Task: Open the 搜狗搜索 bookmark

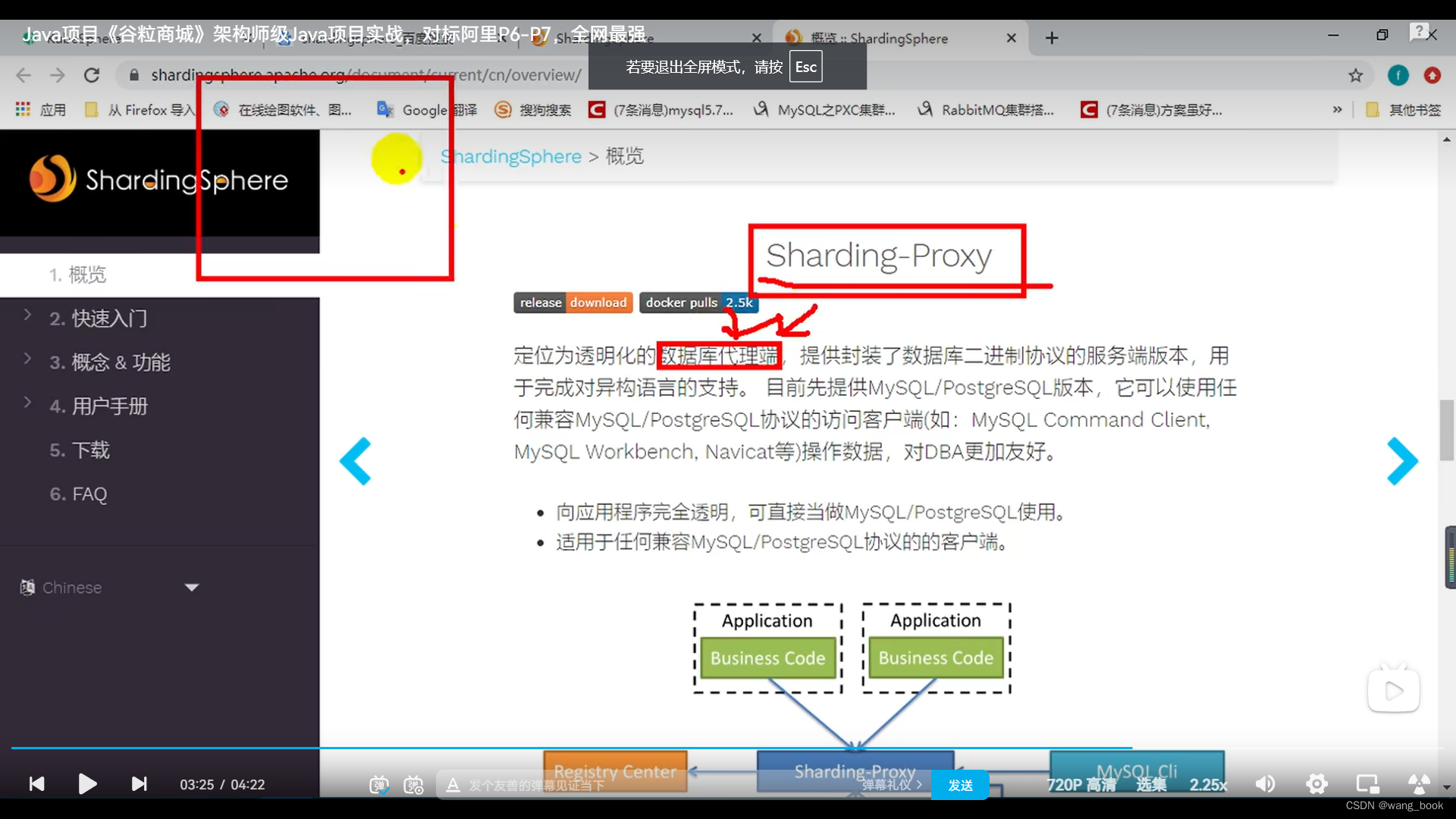Action: click(x=533, y=110)
